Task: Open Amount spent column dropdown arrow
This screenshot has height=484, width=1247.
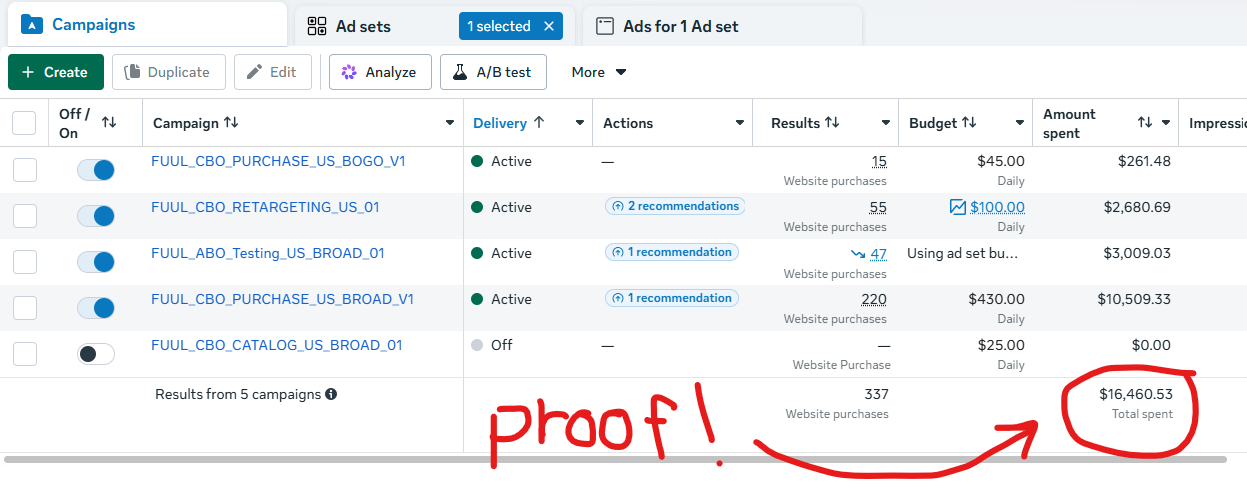Action: pos(1166,123)
